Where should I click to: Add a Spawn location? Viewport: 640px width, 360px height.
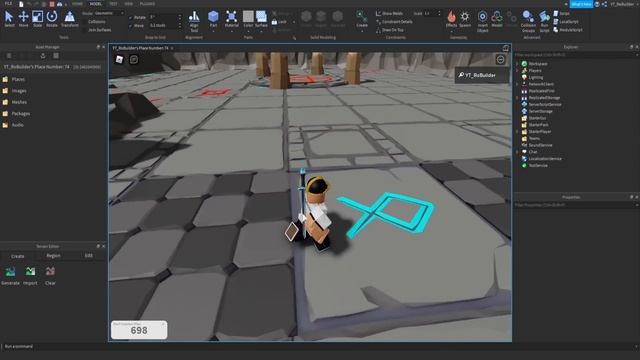point(465,19)
